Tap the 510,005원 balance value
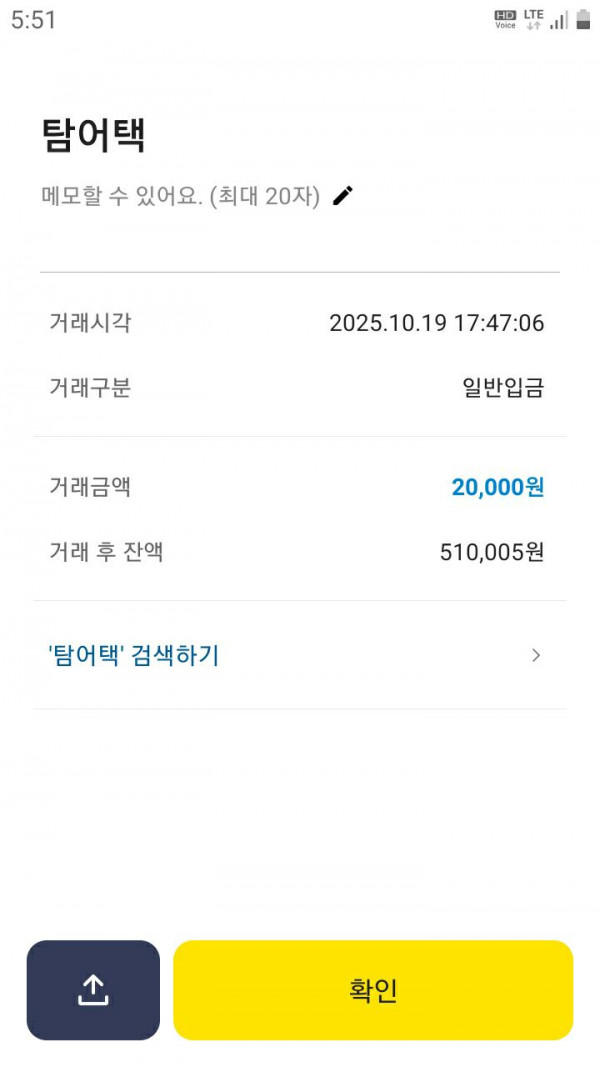 [491, 552]
